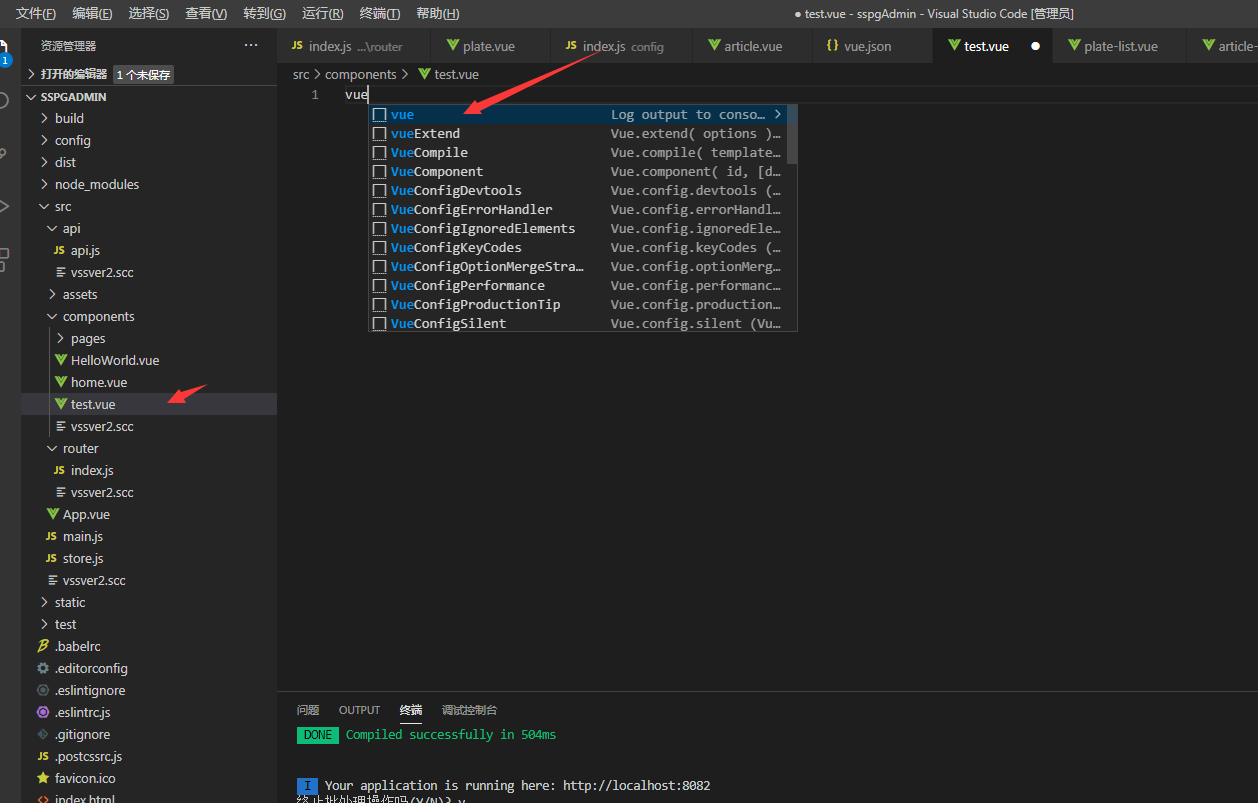Open the 查看(V) menu
This screenshot has height=803, width=1258.
pyautogui.click(x=206, y=13)
